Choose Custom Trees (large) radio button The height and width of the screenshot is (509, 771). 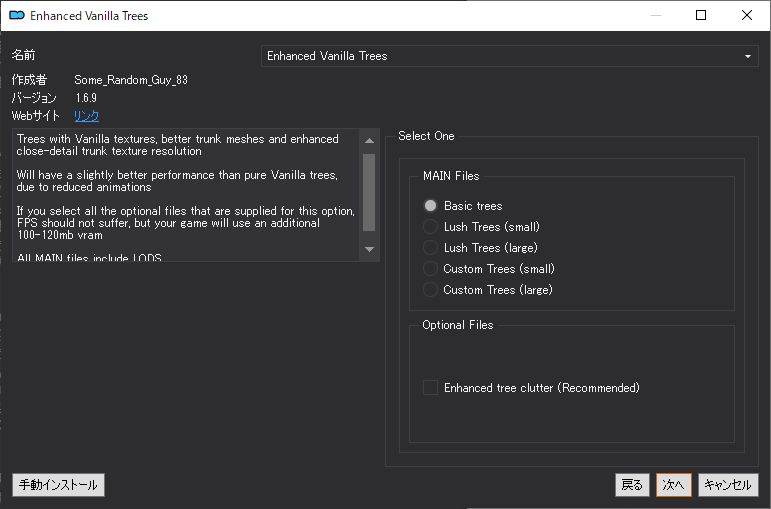pyautogui.click(x=431, y=290)
